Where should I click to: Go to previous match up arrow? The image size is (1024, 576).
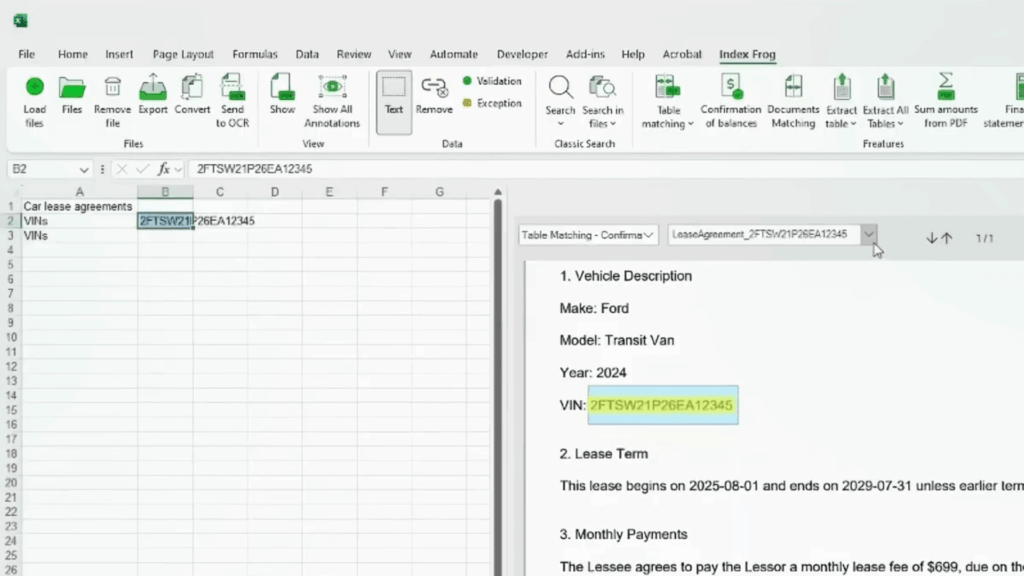tap(947, 238)
